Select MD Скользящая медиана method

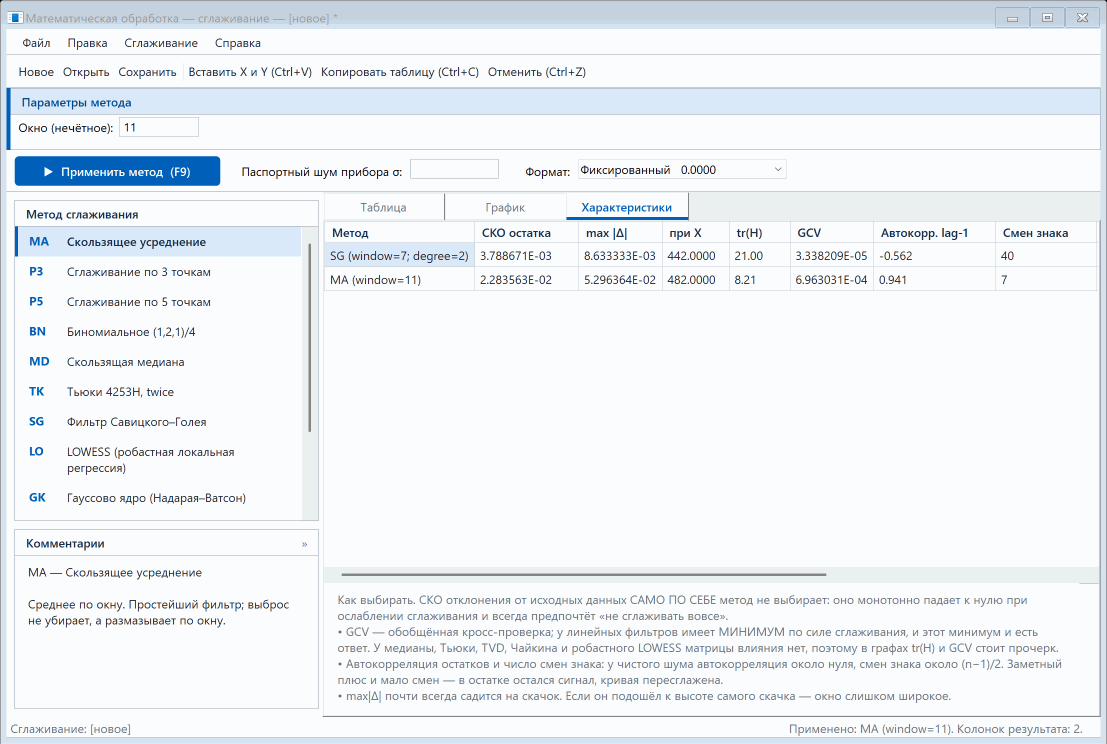click(x=158, y=362)
